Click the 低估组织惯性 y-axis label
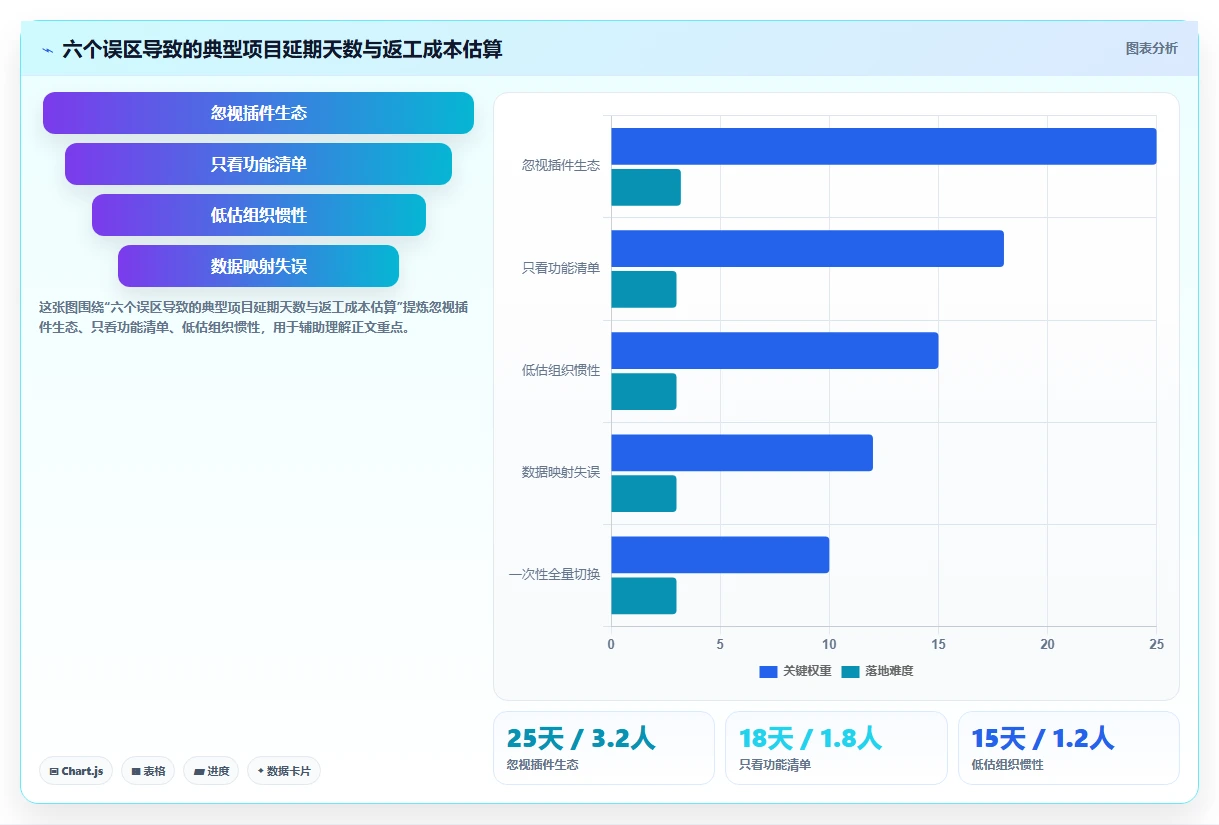This screenshot has height=825, width=1219. pyautogui.click(x=561, y=370)
